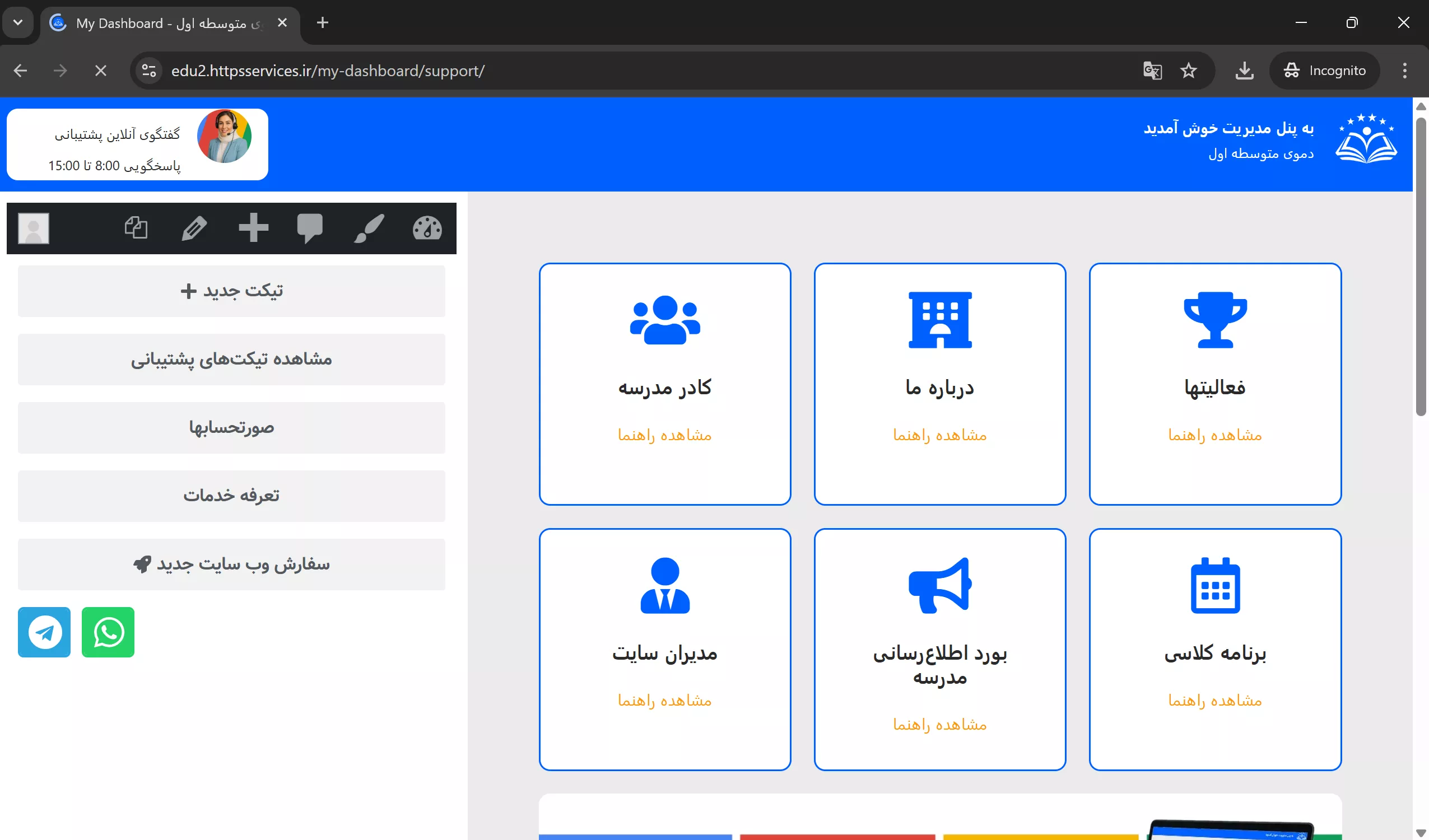Open the tab search dropdown arrow
1429x840 pixels.
click(17, 22)
